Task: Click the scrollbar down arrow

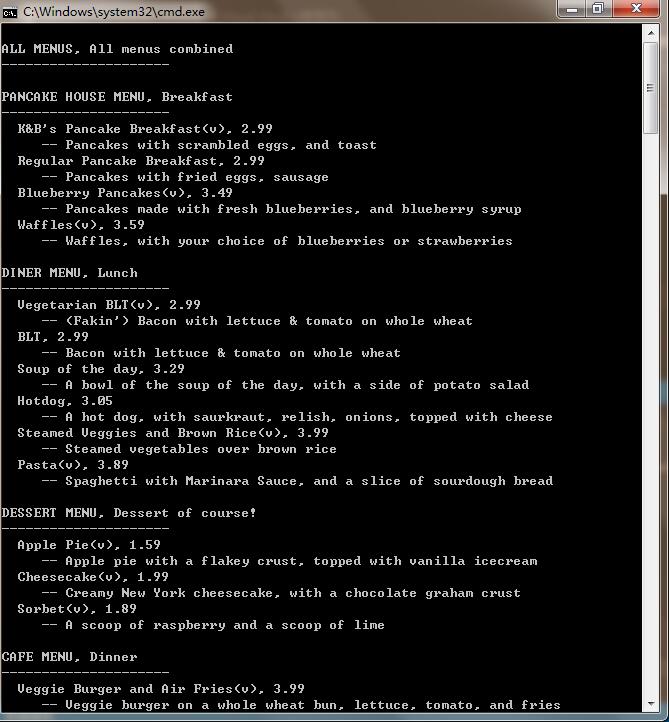Action: pos(651,704)
